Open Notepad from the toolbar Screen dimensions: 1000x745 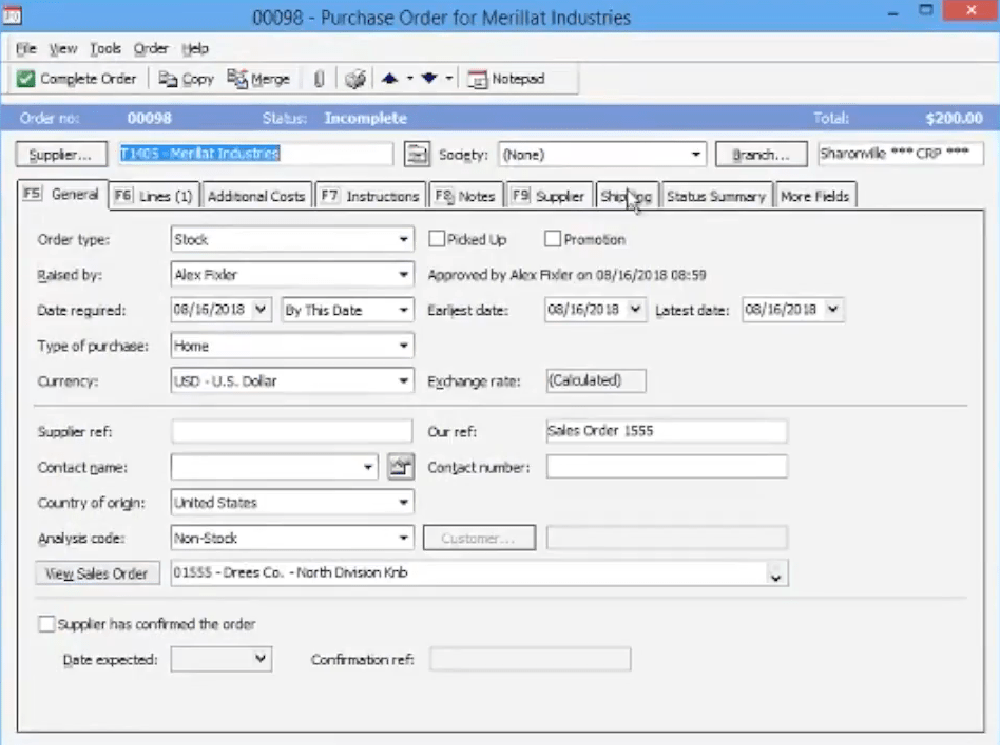(507, 79)
